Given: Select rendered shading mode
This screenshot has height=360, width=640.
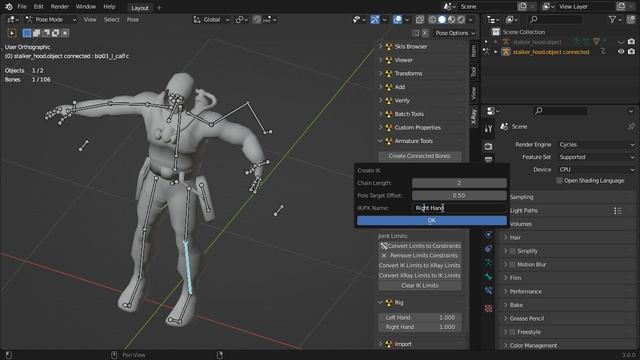Looking at the screenshot, I should (x=460, y=20).
